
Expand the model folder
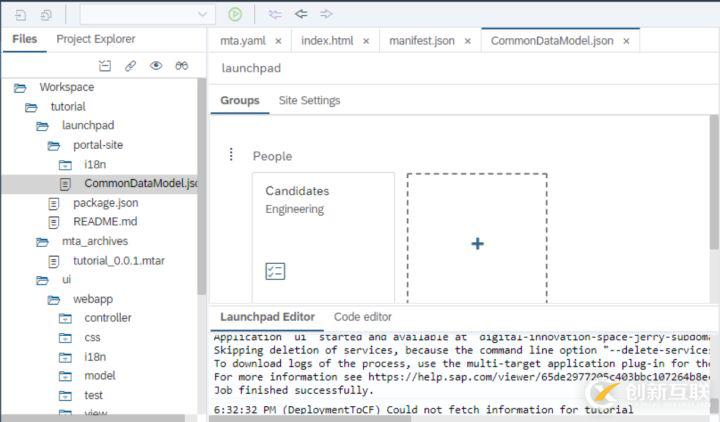point(65,376)
